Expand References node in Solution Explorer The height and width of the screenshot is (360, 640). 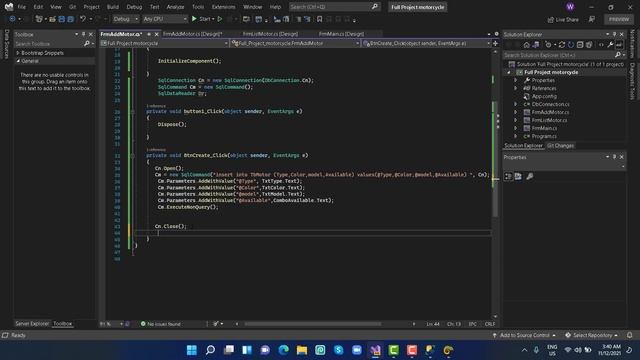pyautogui.click(x=516, y=88)
